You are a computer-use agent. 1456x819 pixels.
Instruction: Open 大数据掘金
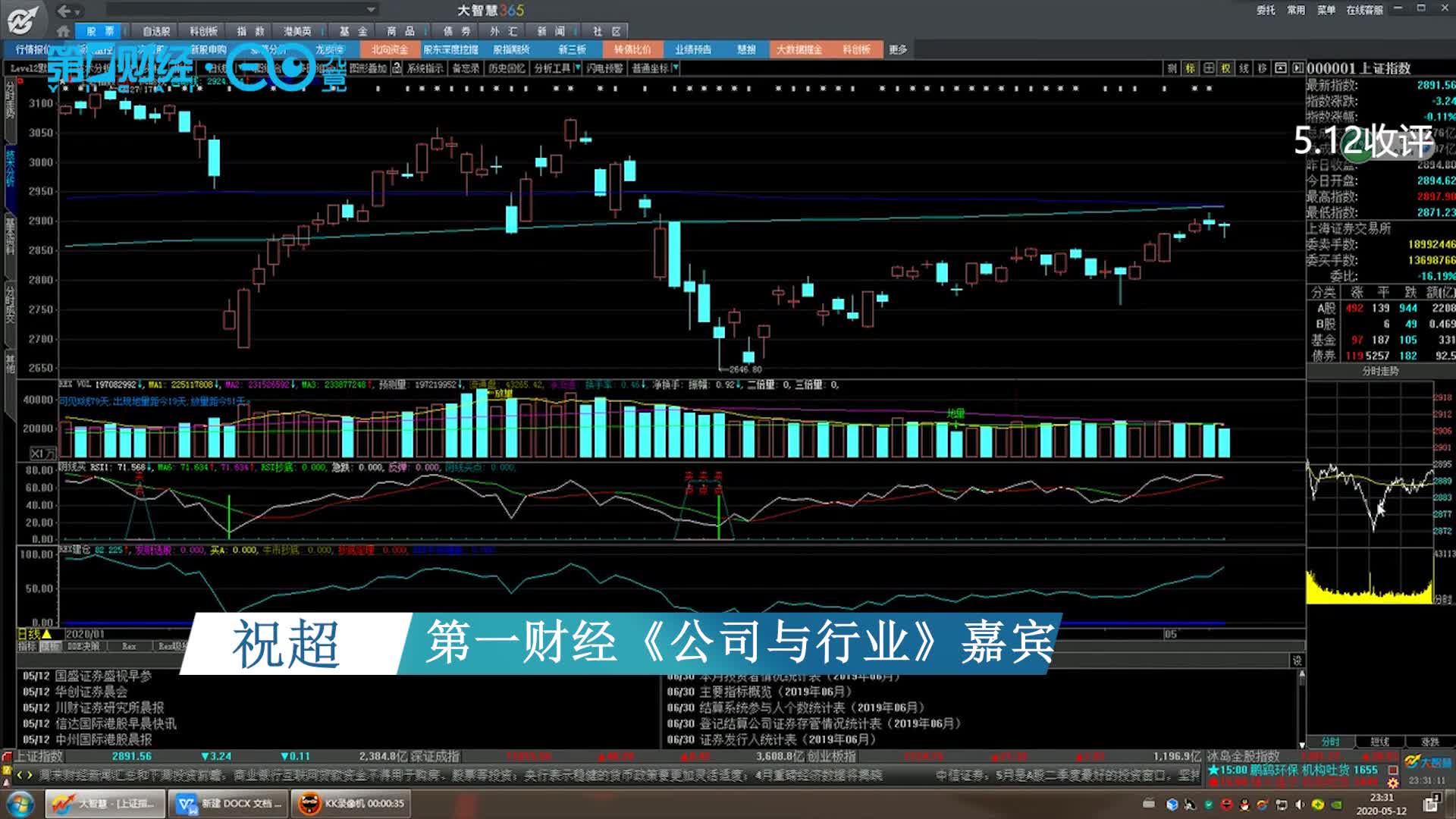click(799, 49)
